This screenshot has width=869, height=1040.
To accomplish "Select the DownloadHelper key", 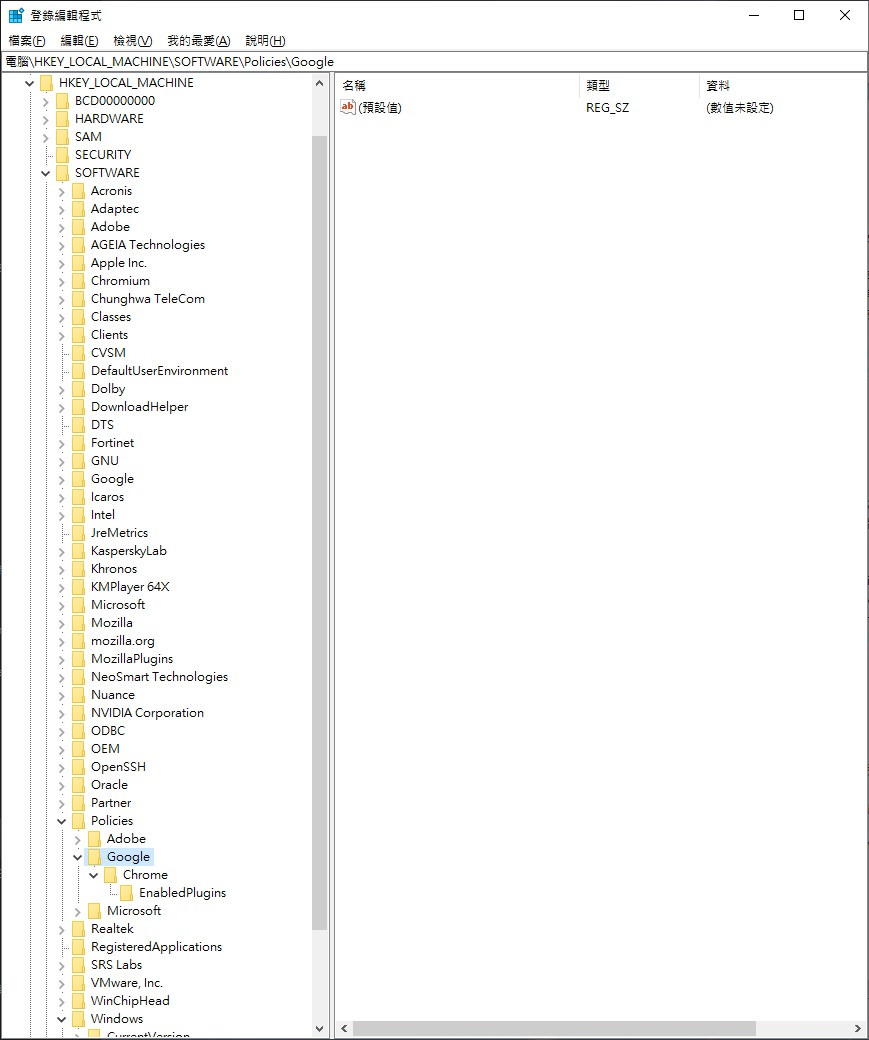I will 139,407.
